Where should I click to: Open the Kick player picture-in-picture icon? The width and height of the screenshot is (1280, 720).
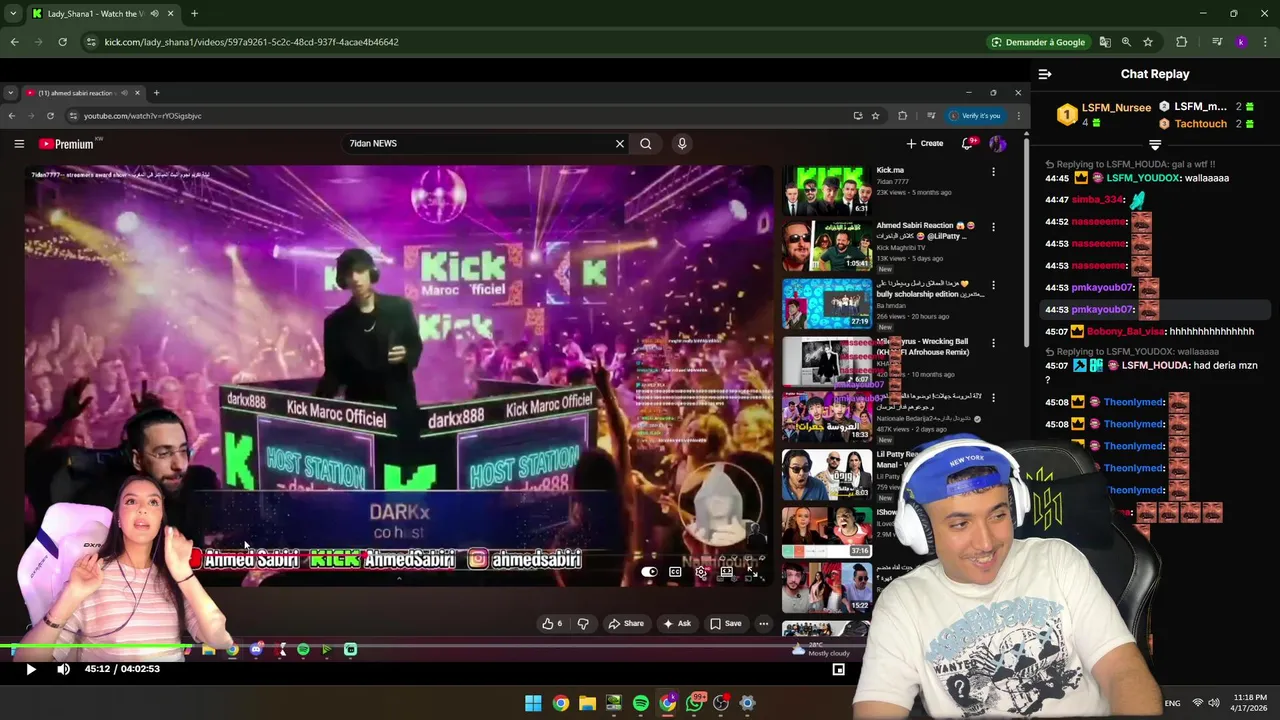(x=839, y=670)
